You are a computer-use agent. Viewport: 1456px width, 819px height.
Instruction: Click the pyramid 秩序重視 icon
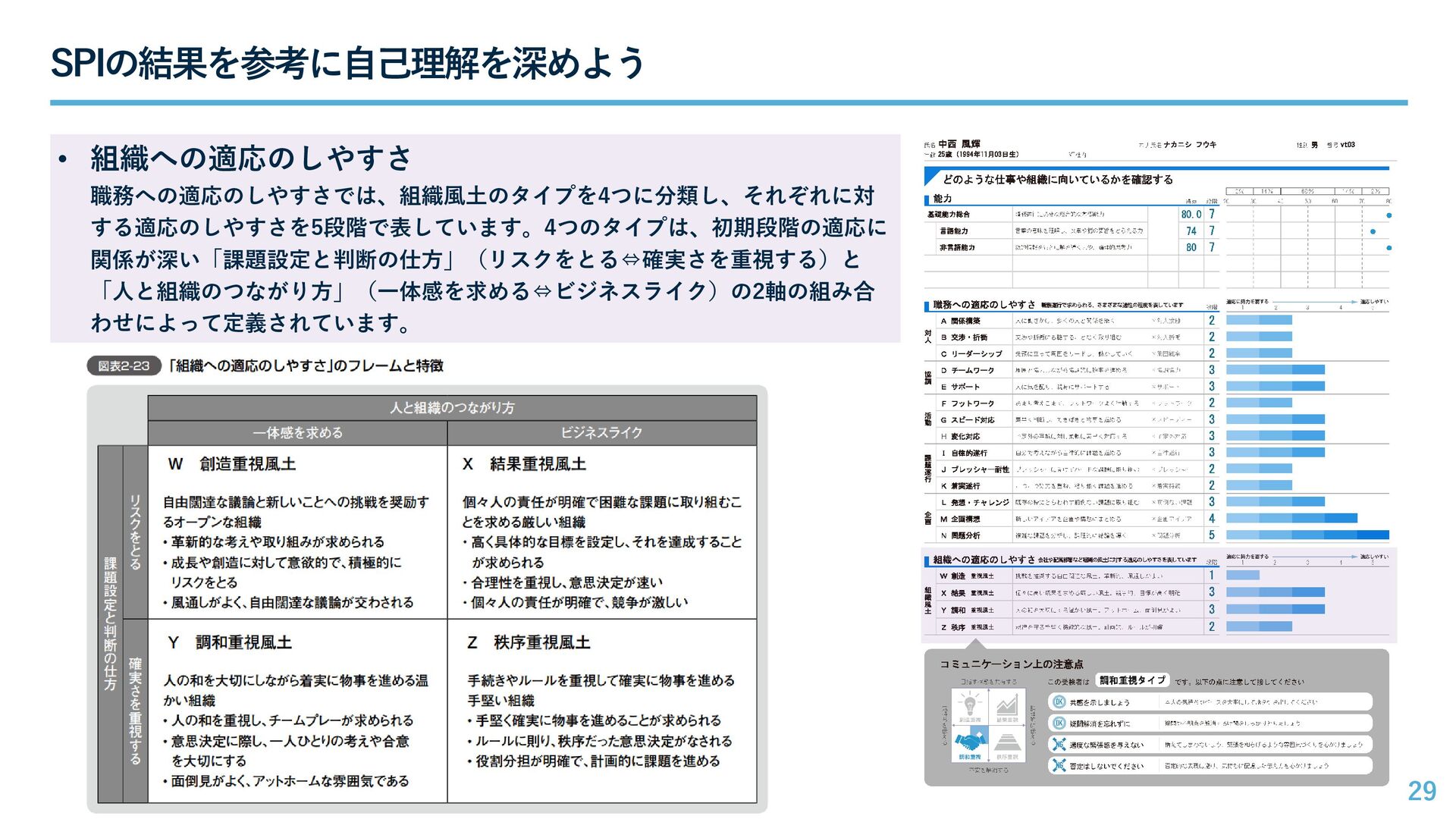[x=1007, y=743]
